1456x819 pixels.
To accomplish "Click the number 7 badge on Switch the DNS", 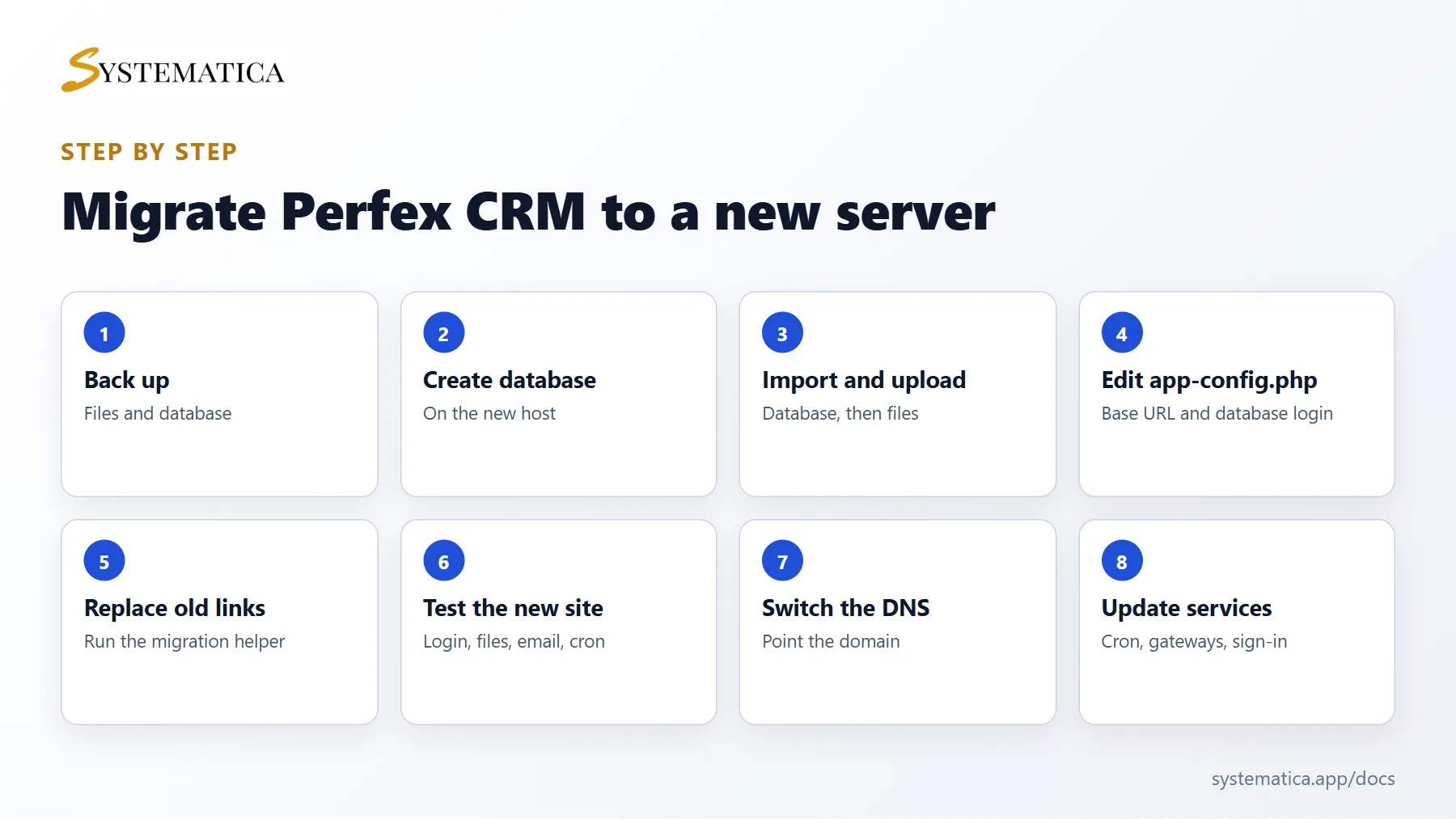I will tap(783, 560).
